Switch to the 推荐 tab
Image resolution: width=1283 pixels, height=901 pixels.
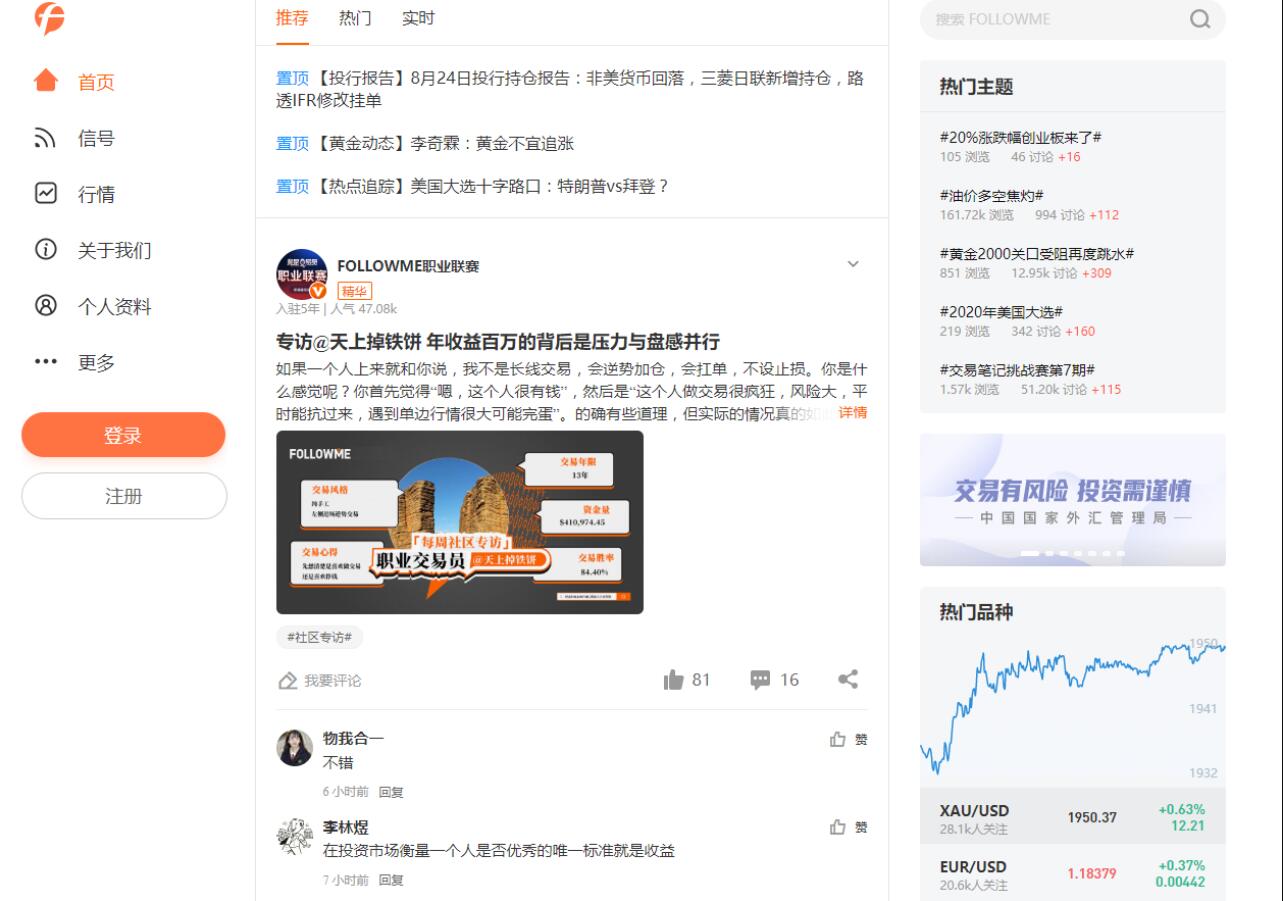292,18
